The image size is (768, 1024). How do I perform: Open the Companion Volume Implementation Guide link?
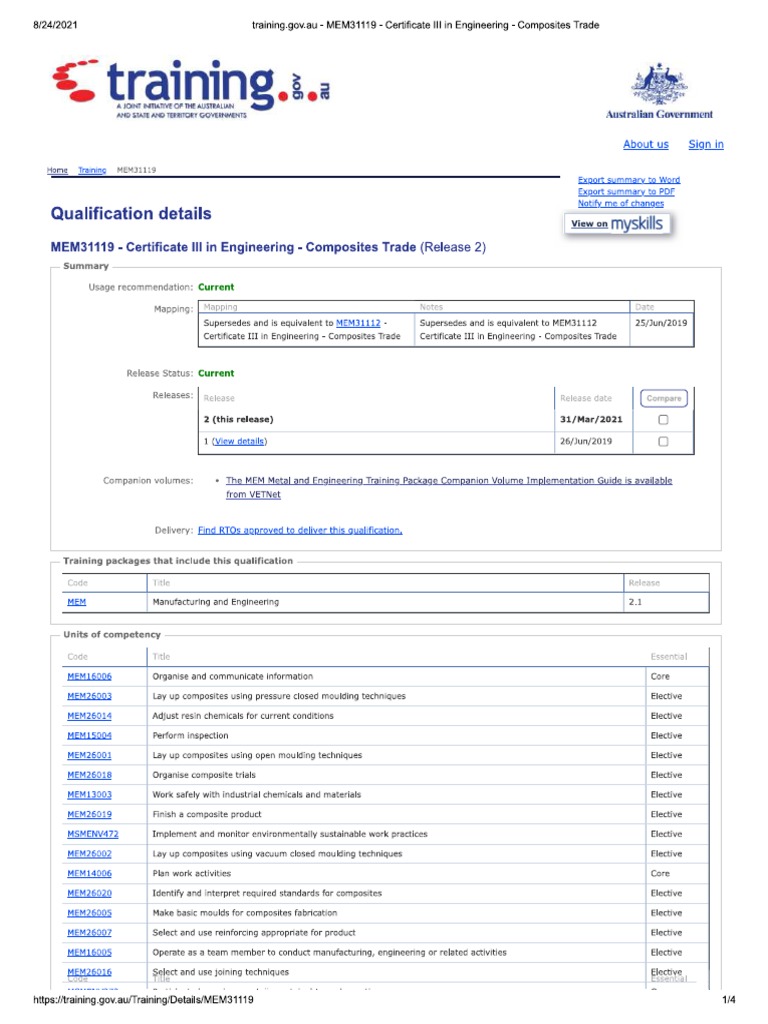tap(449, 487)
